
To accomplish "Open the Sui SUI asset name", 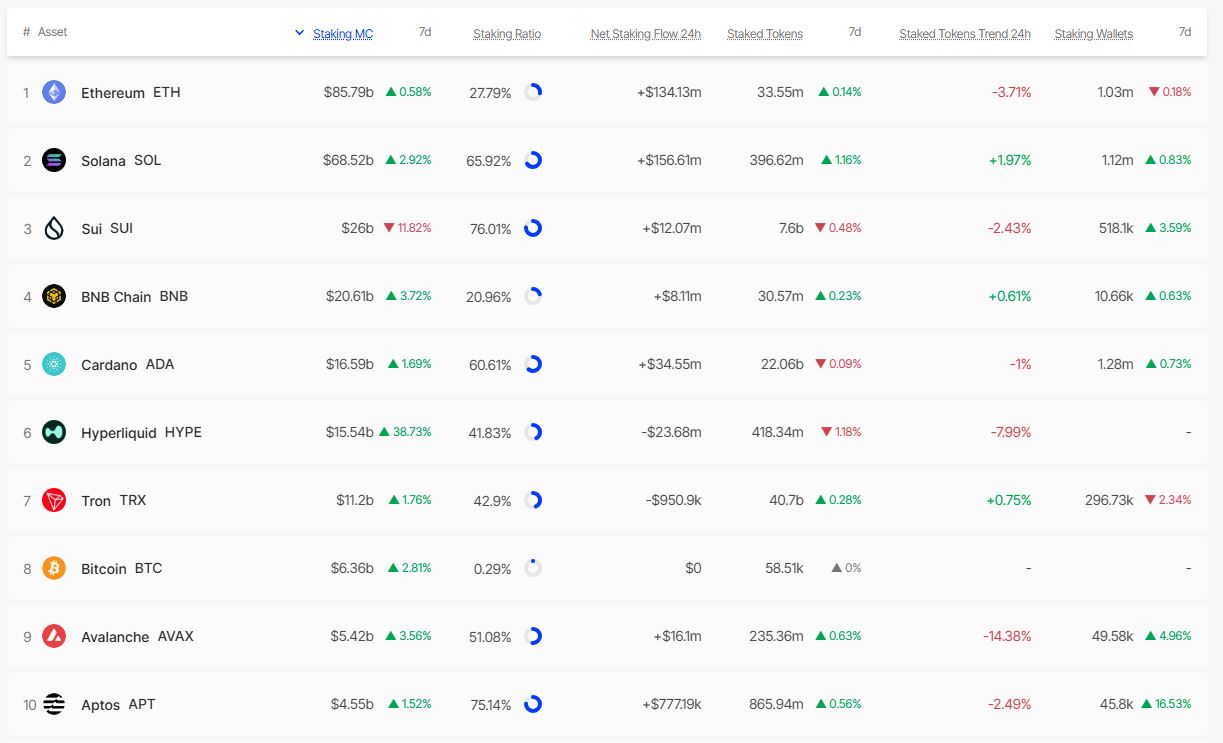I will tap(107, 228).
